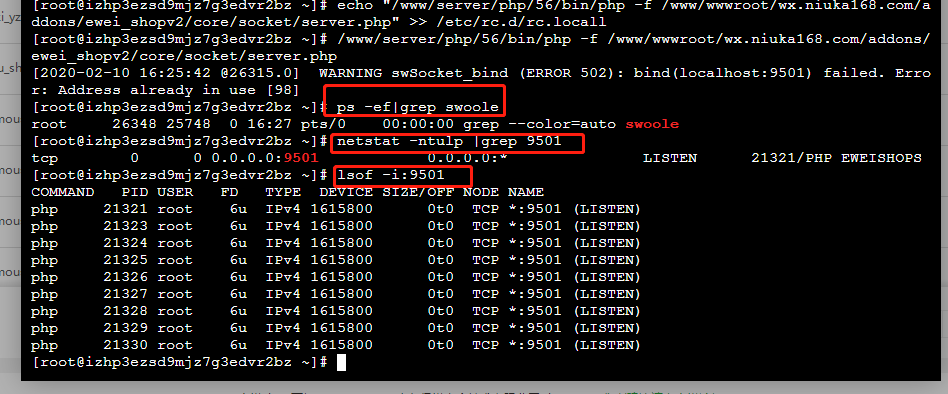Click the "ps -ef|grep swoole" command text
This screenshot has height=394, width=948.
point(417,108)
